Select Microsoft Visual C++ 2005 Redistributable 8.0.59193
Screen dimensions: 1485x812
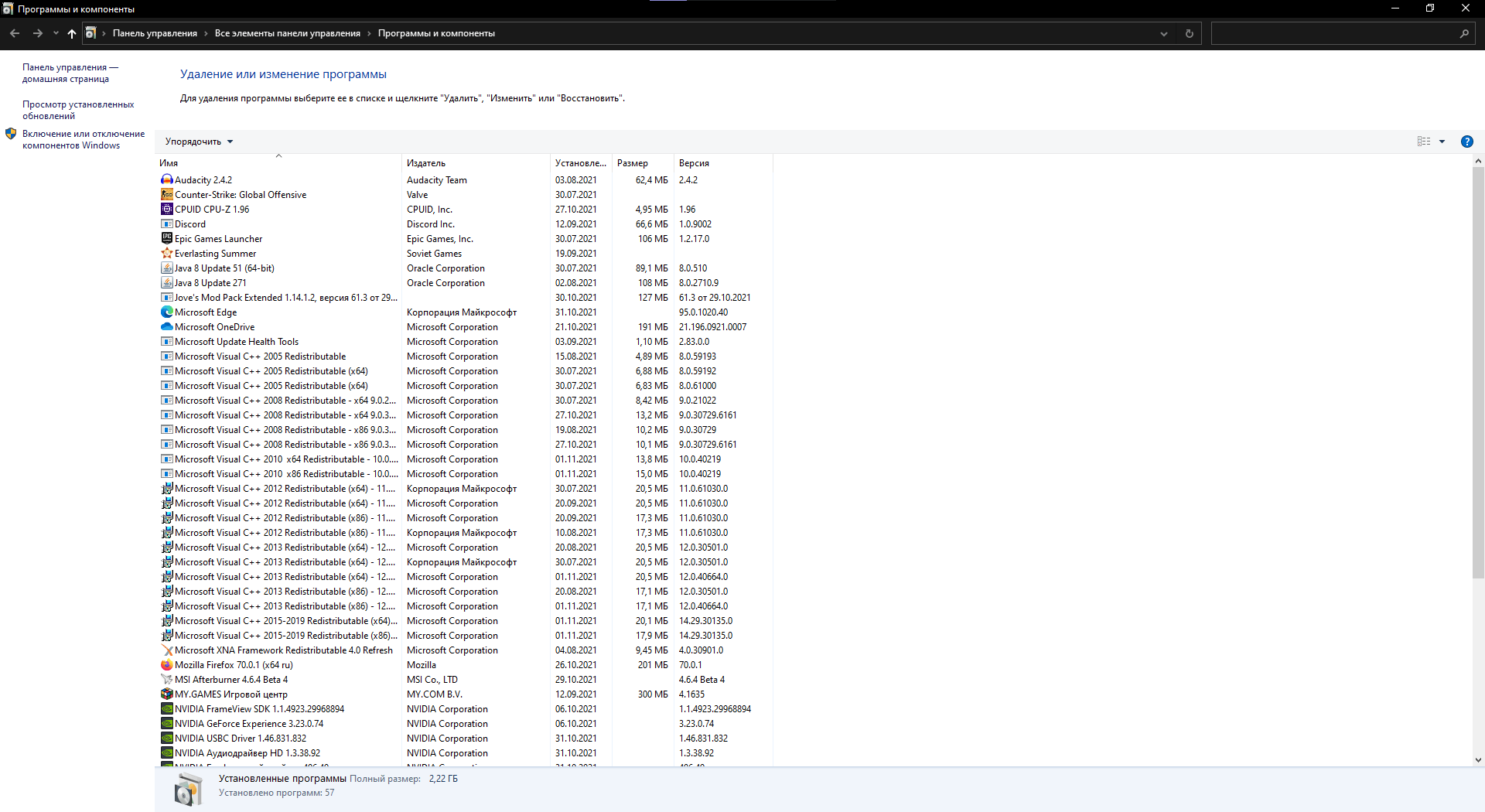tap(465, 357)
